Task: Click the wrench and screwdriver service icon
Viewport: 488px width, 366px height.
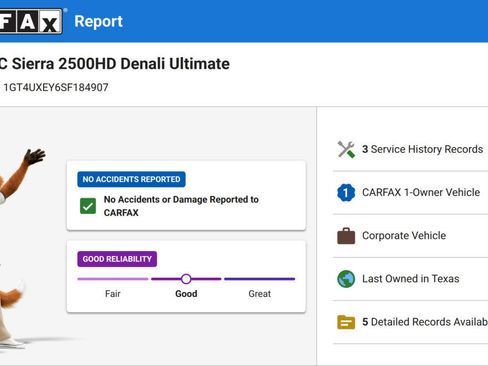Action: (346, 149)
